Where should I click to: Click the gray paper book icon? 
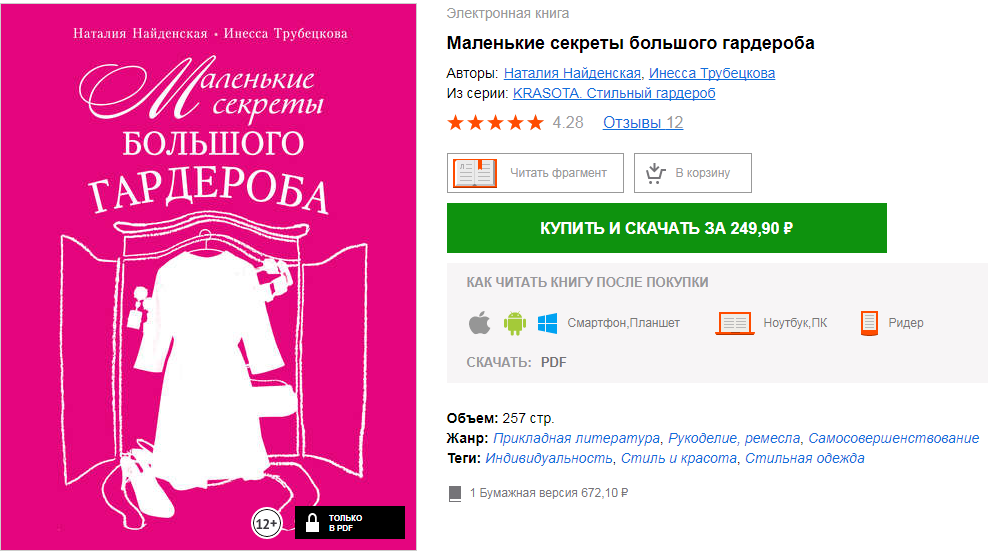pos(455,494)
